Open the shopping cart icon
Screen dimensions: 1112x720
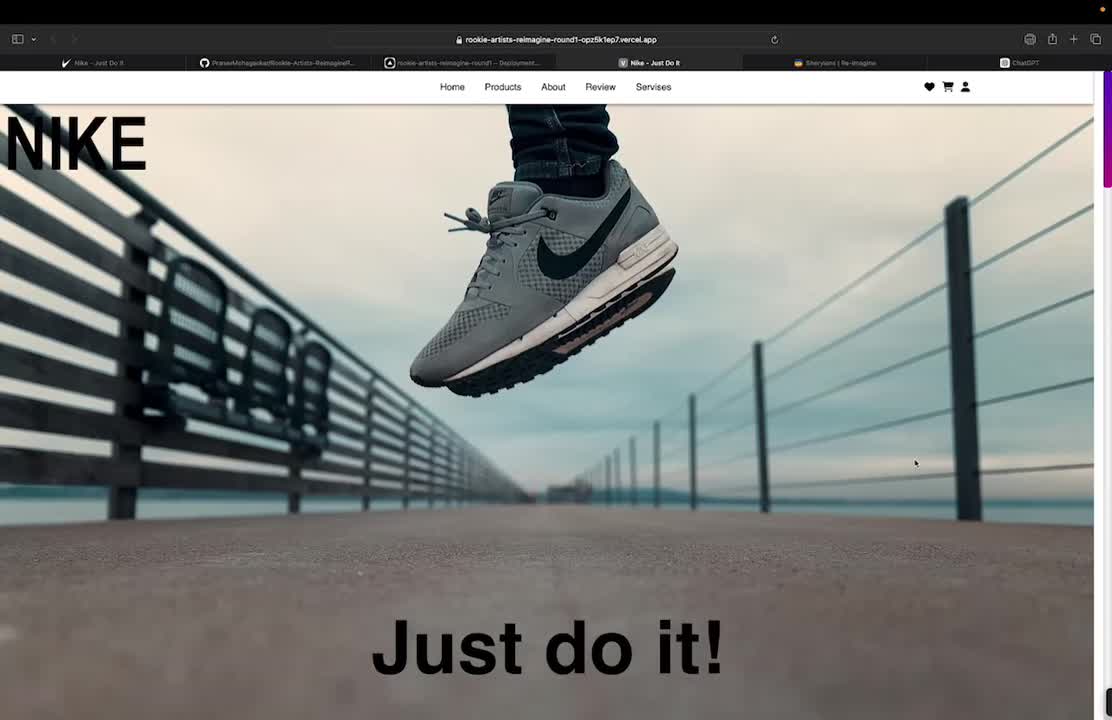(947, 87)
